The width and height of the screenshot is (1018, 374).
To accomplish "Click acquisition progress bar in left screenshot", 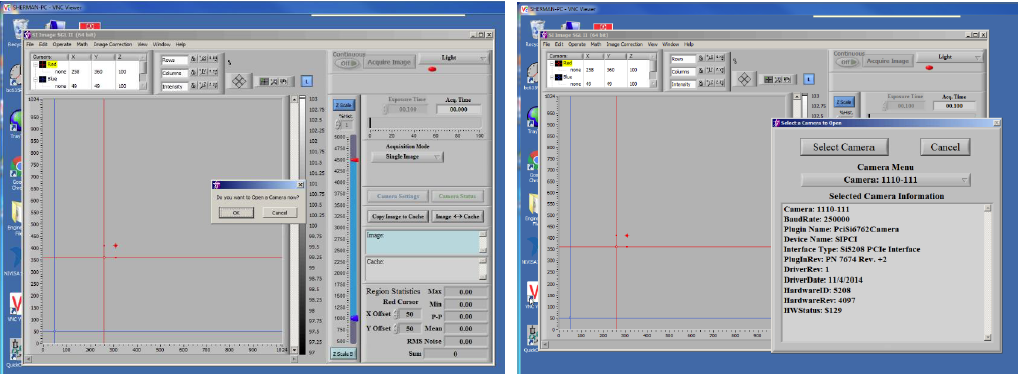I will [x=426, y=123].
